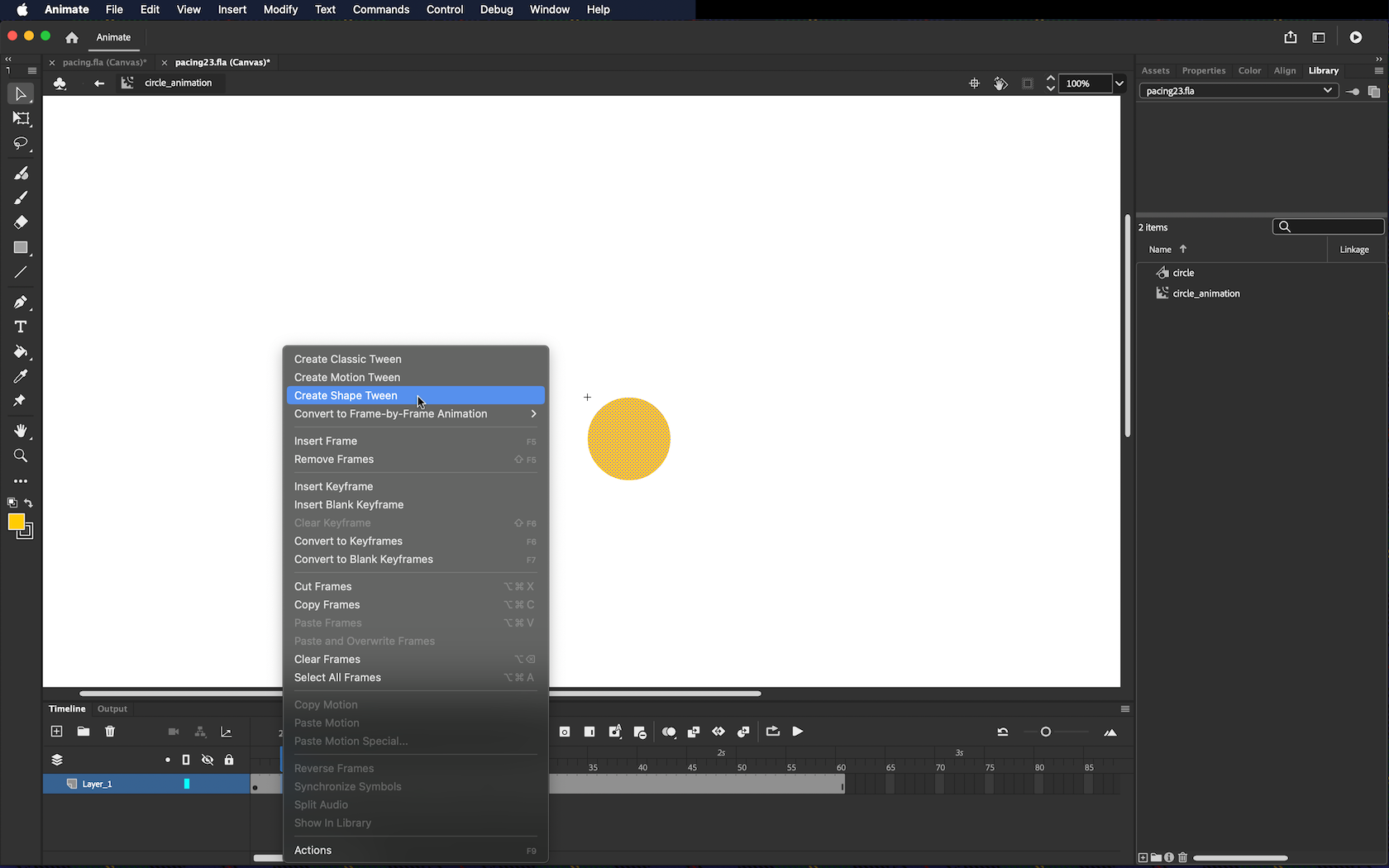The height and width of the screenshot is (868, 1389).
Task: Click the yellow fill color swatch
Action: pos(16,522)
